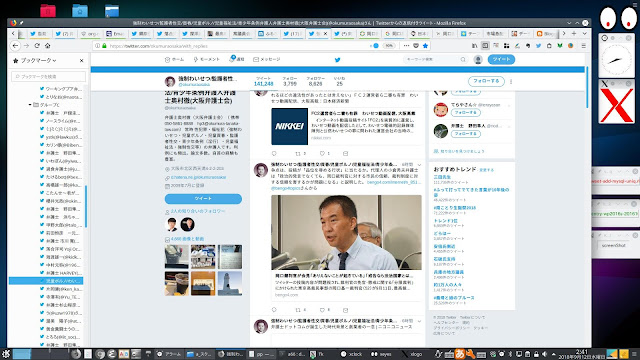
Task: Click the lighthouse media thumbnail
Action: point(230,283)
